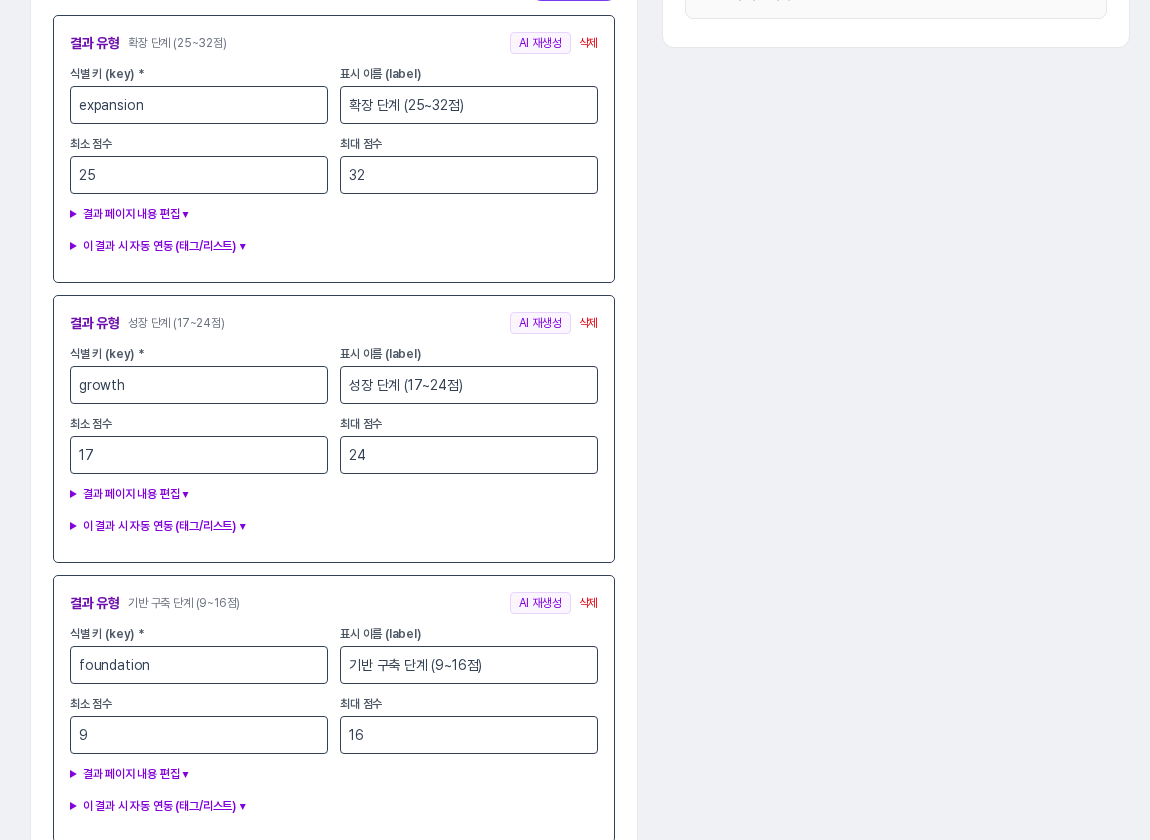
Task: Delete the 성장 단계 result type
Action: [x=588, y=323]
